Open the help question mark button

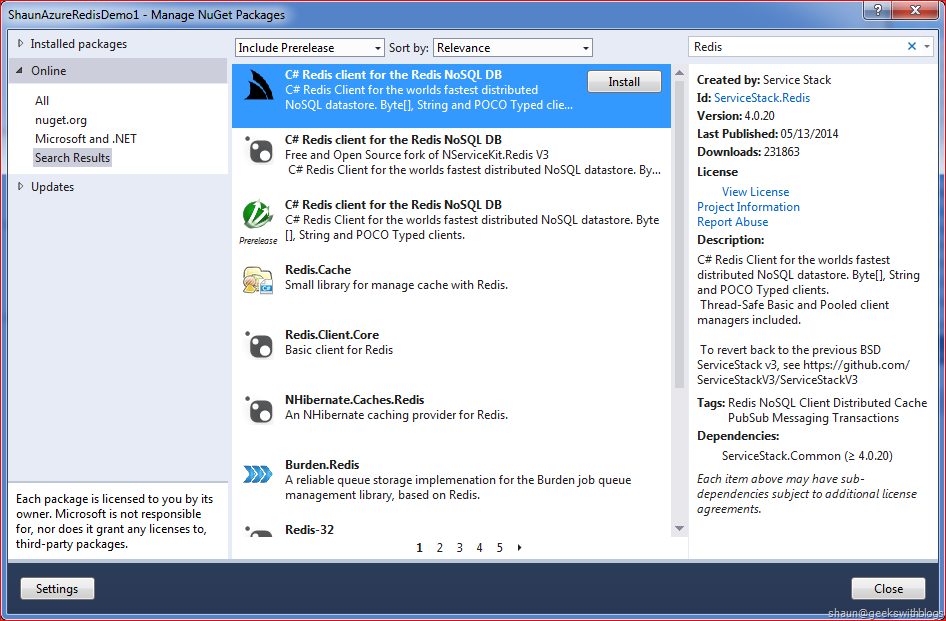(x=877, y=10)
